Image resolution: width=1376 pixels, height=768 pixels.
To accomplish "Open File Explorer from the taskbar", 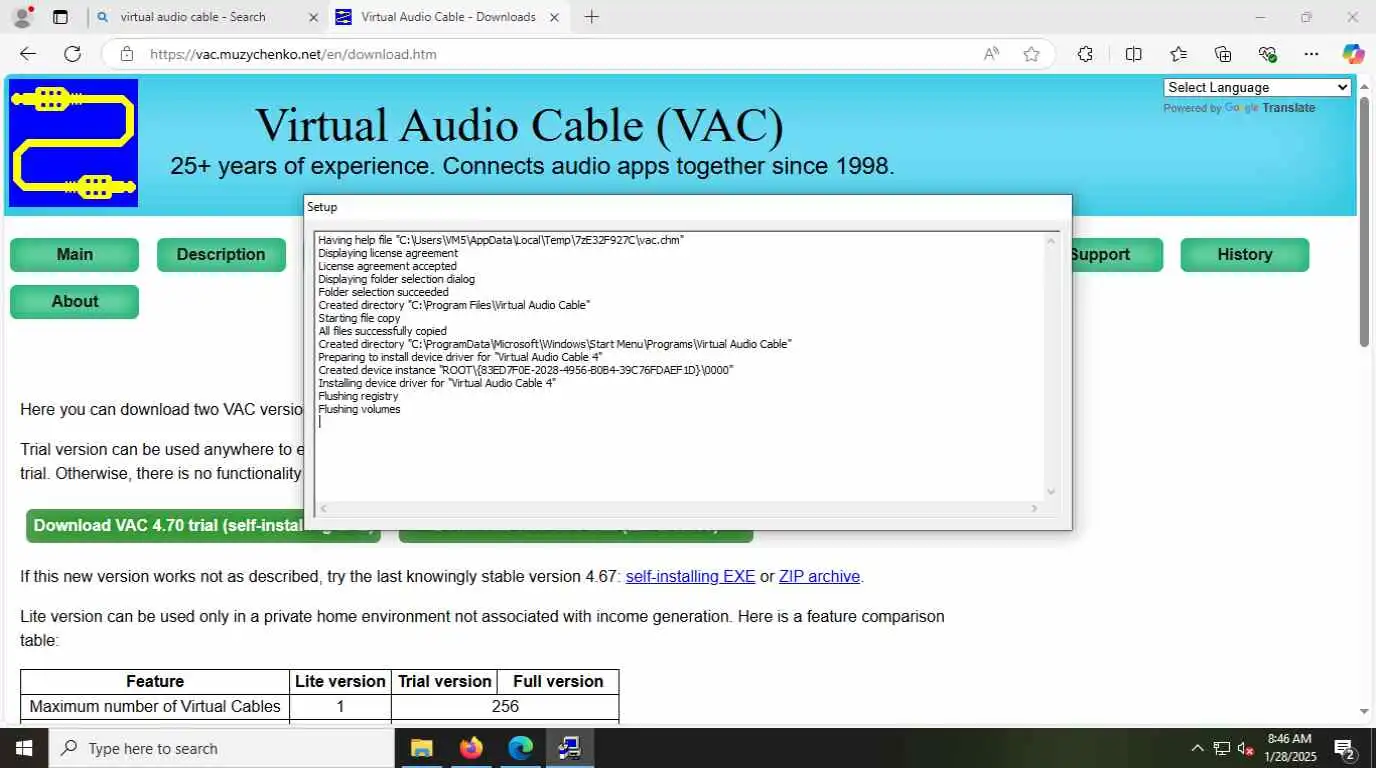I will tap(421, 748).
